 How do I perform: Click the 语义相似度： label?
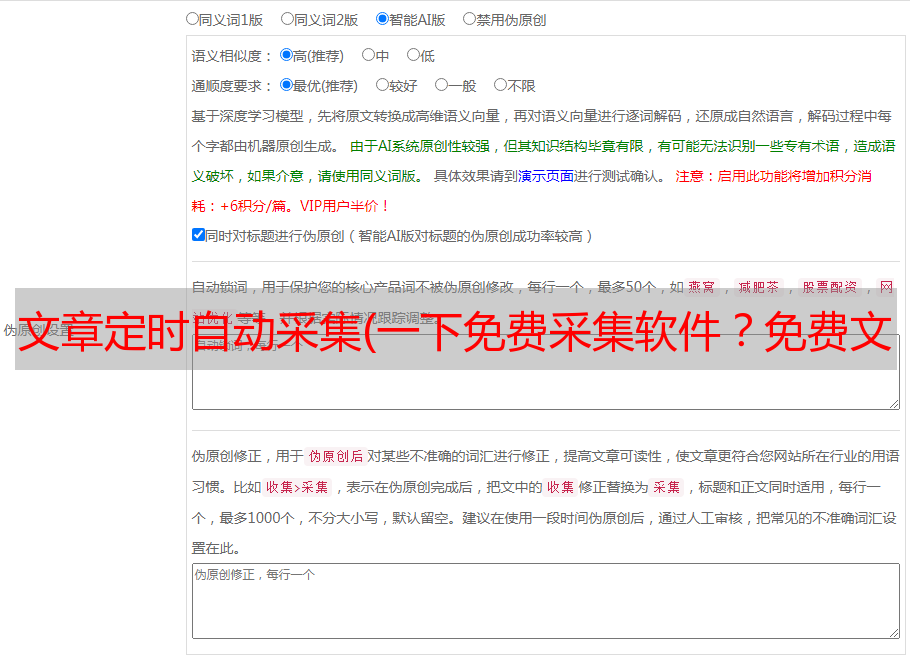[232, 56]
